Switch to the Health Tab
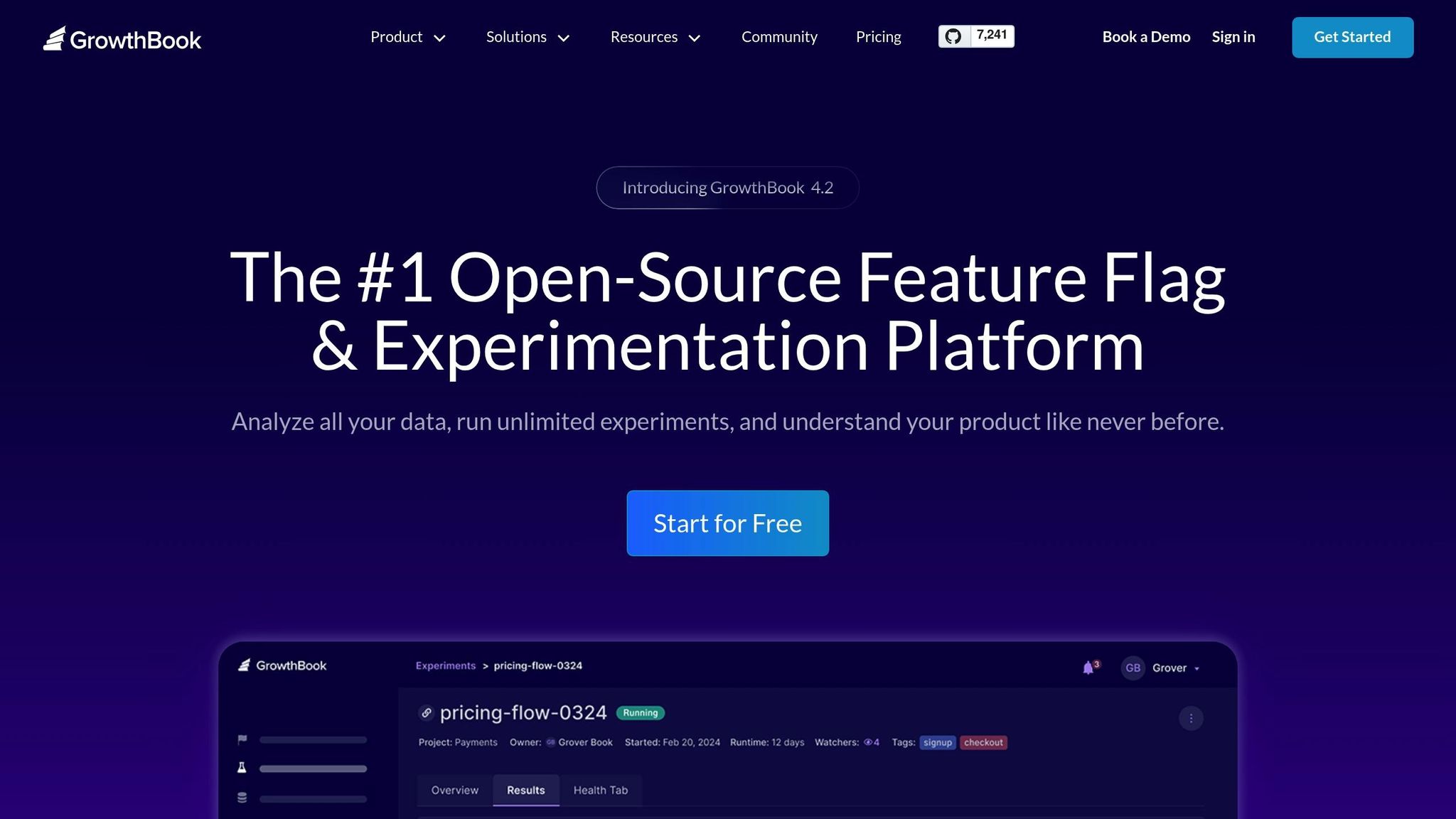The width and height of the screenshot is (1456, 819). coord(600,790)
